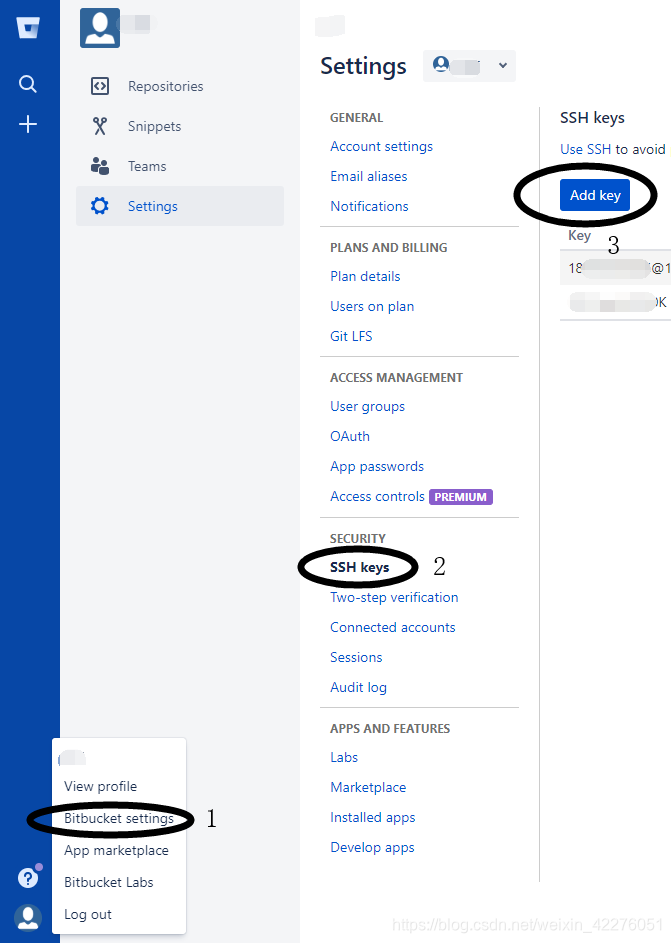The width and height of the screenshot is (671, 943).
Task: Click the Add key button
Action: point(595,195)
